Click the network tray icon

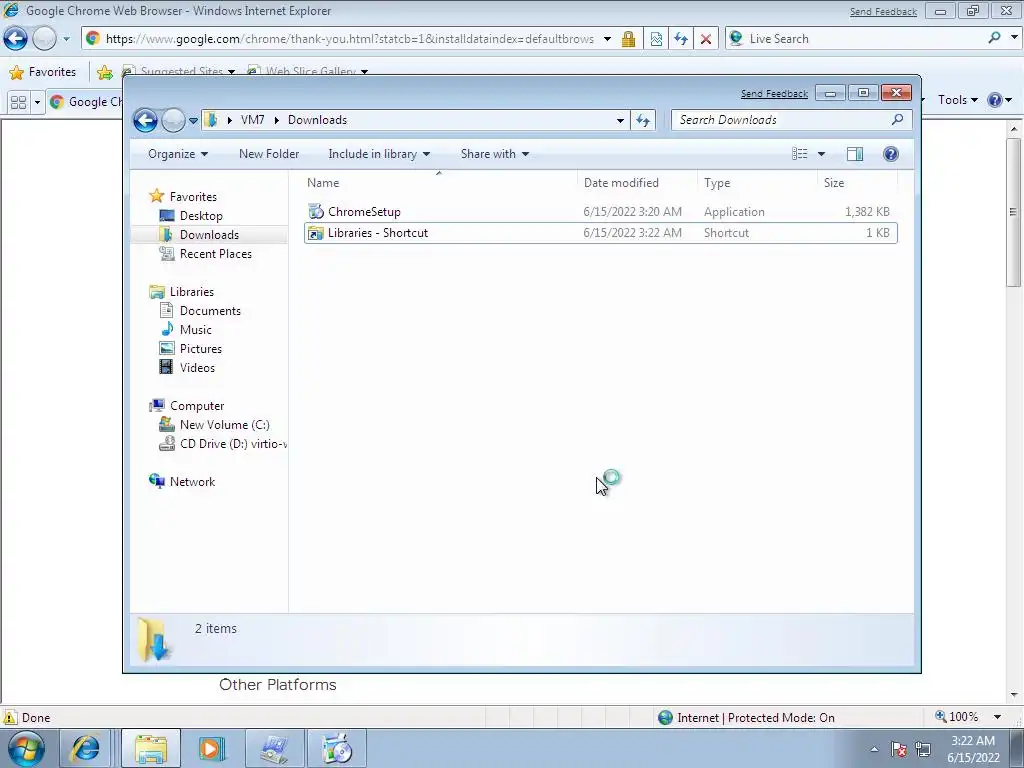pos(923,749)
